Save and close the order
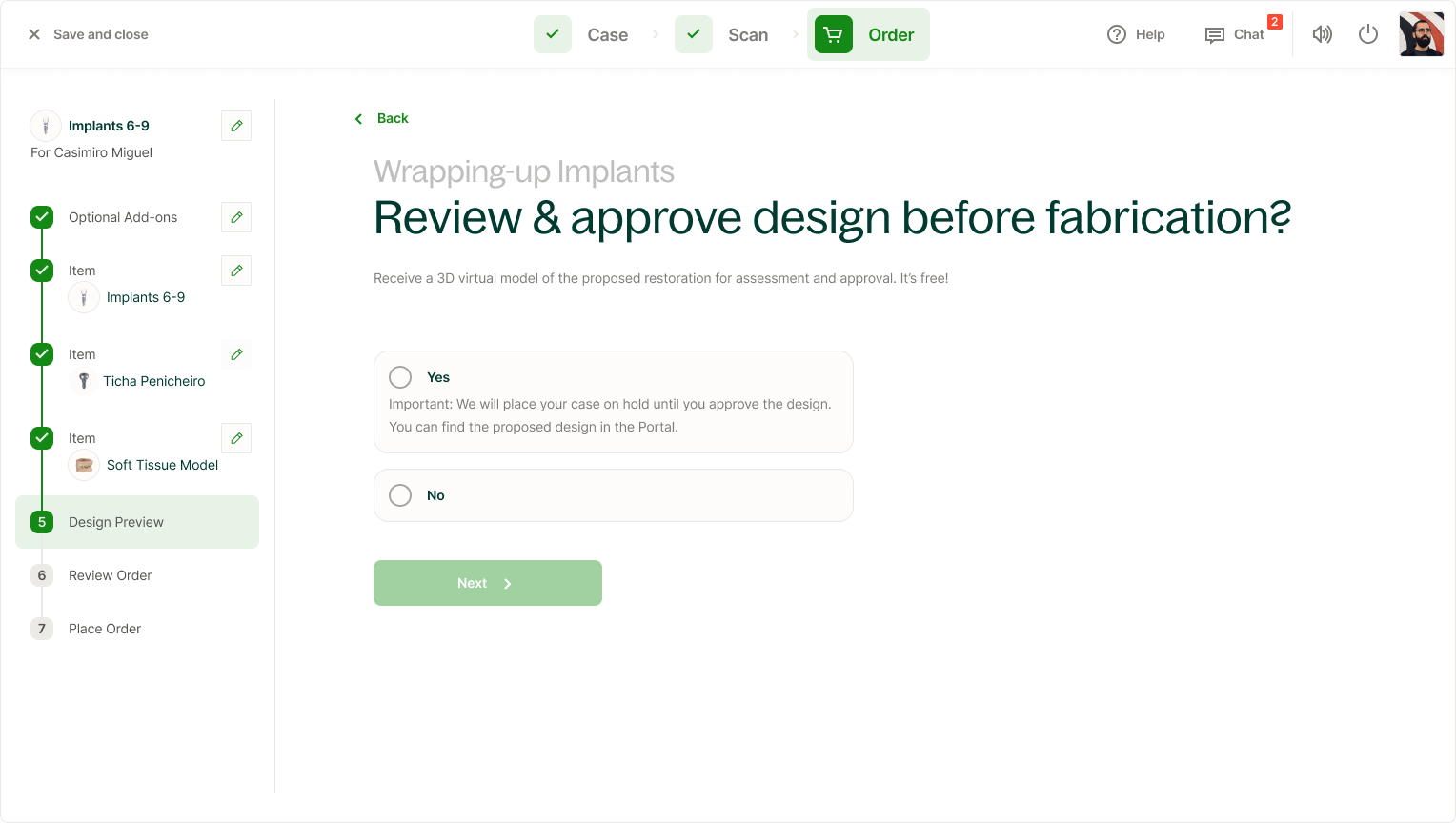Image resolution: width=1456 pixels, height=823 pixels. pyautogui.click(x=88, y=34)
